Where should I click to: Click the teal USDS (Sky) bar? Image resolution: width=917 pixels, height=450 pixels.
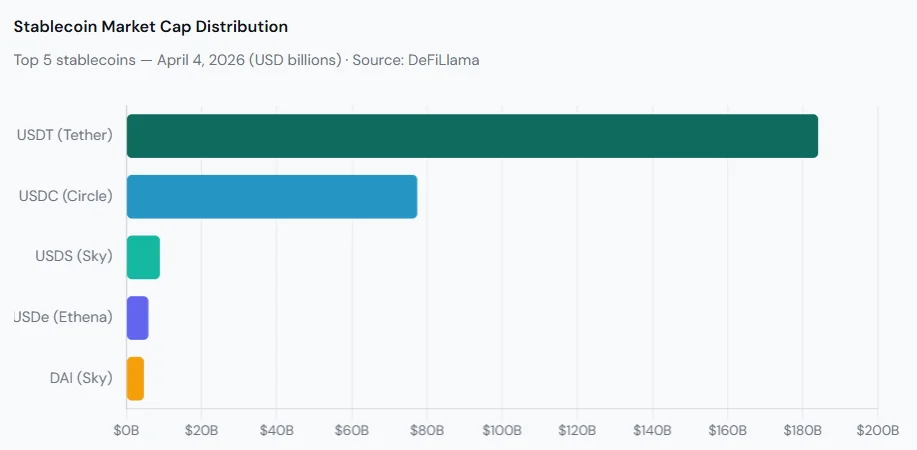click(143, 258)
